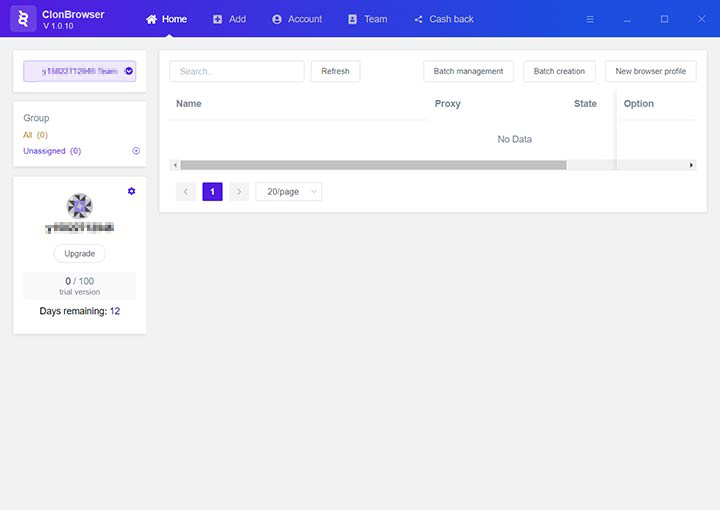Viewport: 720px width, 510px height.
Task: Select the All (0) group
Action: 35,135
